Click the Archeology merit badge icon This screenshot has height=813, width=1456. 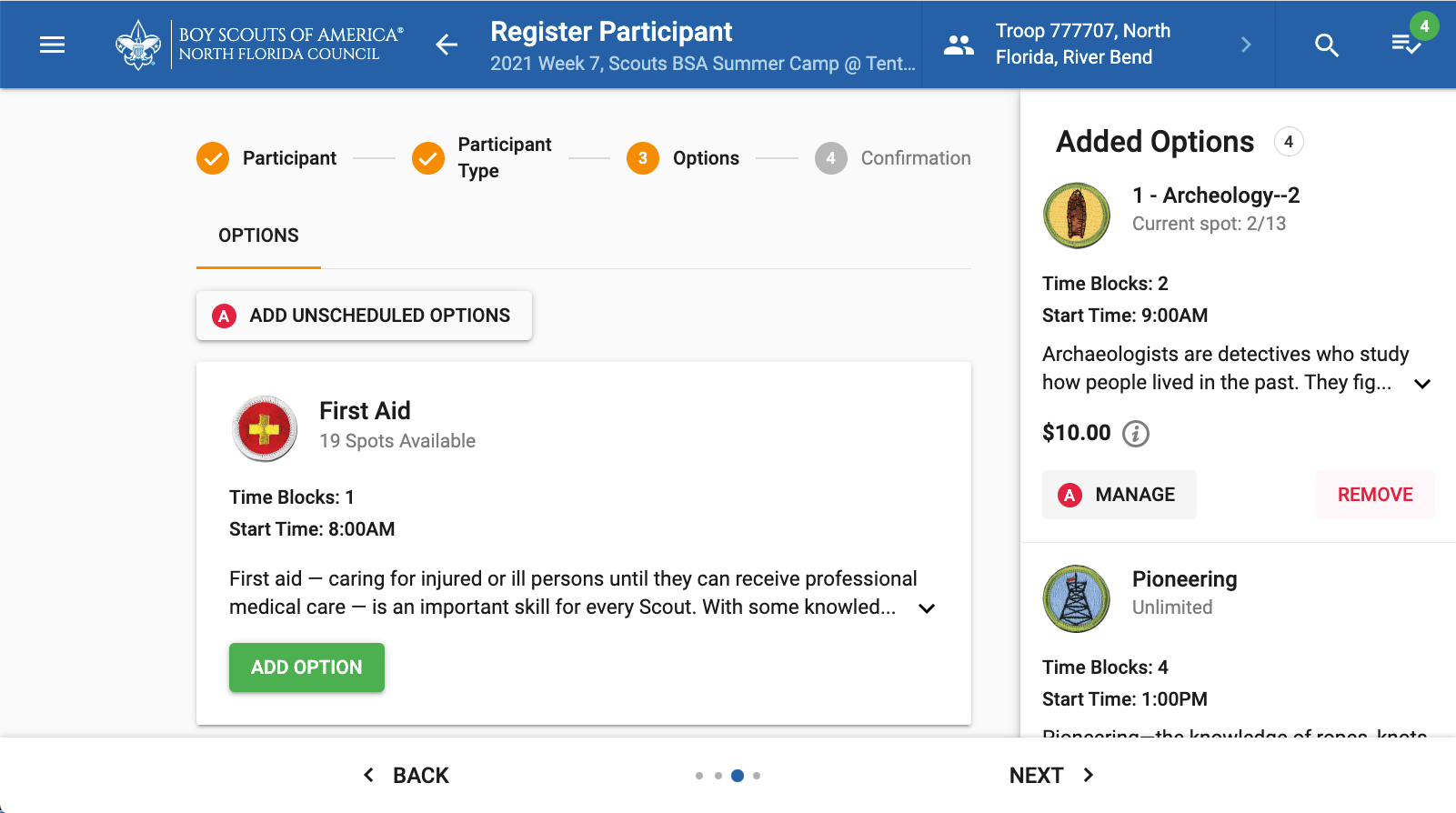point(1077,216)
